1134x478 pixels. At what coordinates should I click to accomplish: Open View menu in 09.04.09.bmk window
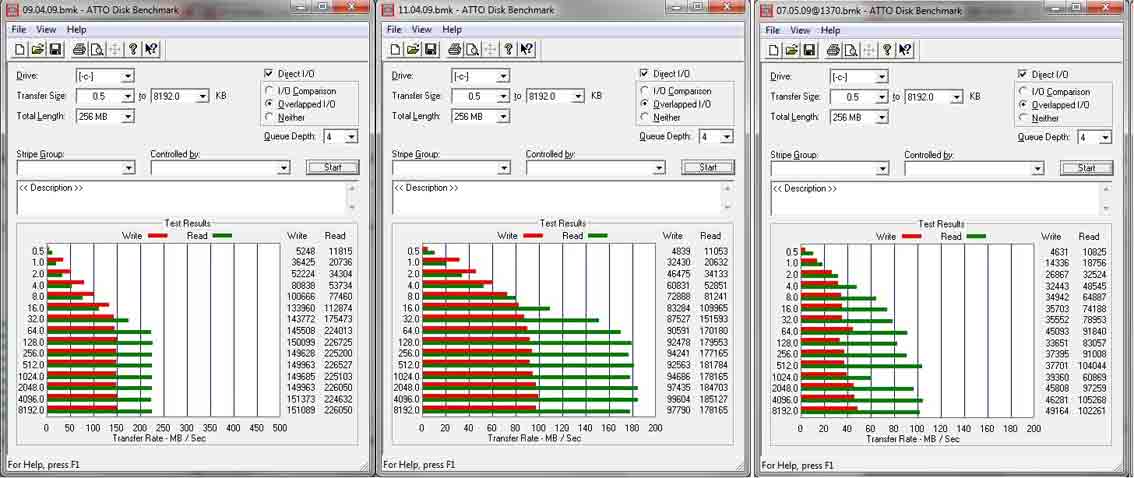[46, 30]
